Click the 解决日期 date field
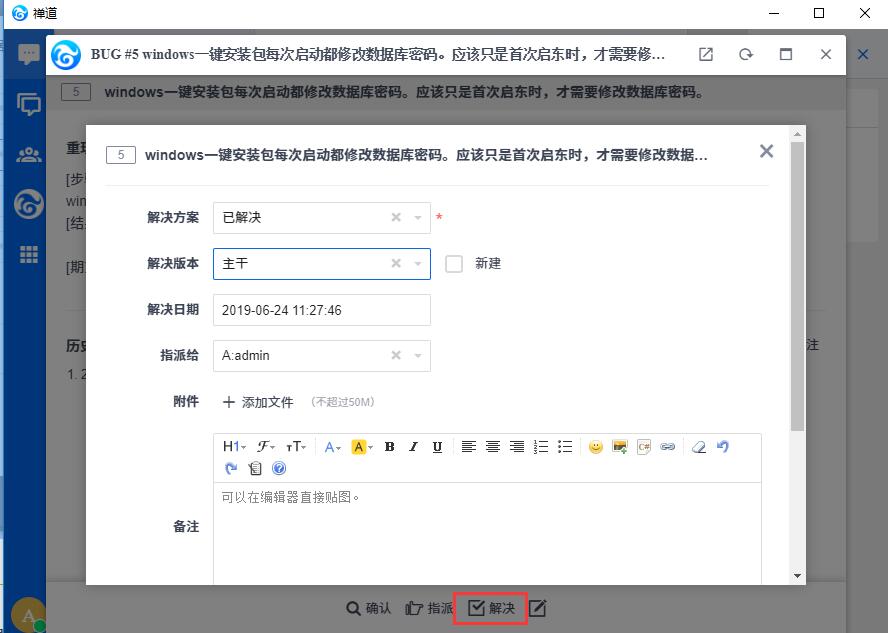Screen dimensions: 888x633 (x=321, y=310)
